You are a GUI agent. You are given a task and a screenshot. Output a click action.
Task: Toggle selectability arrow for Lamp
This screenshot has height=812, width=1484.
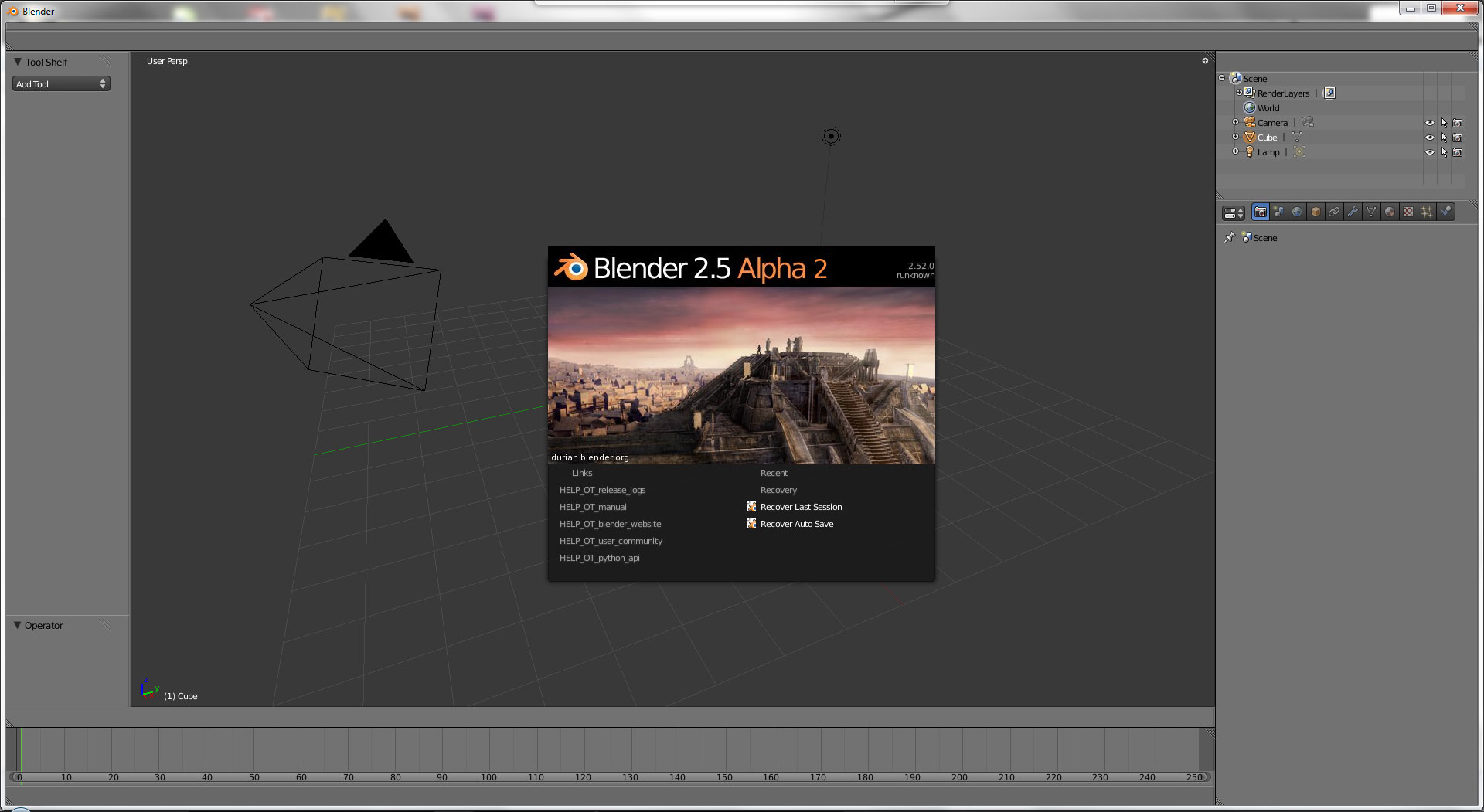pyautogui.click(x=1444, y=152)
